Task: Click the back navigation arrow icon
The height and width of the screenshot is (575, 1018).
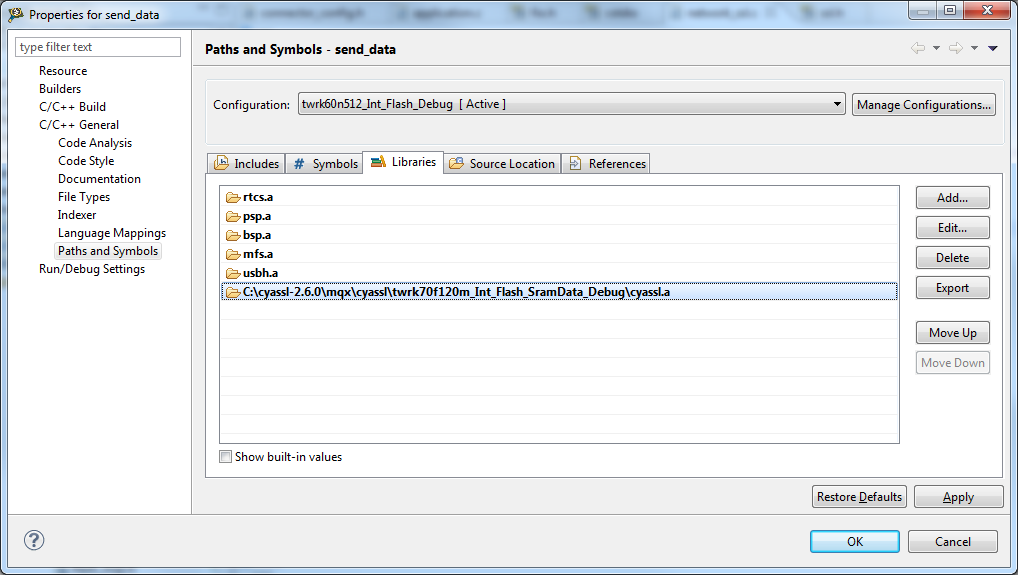Action: tap(917, 48)
